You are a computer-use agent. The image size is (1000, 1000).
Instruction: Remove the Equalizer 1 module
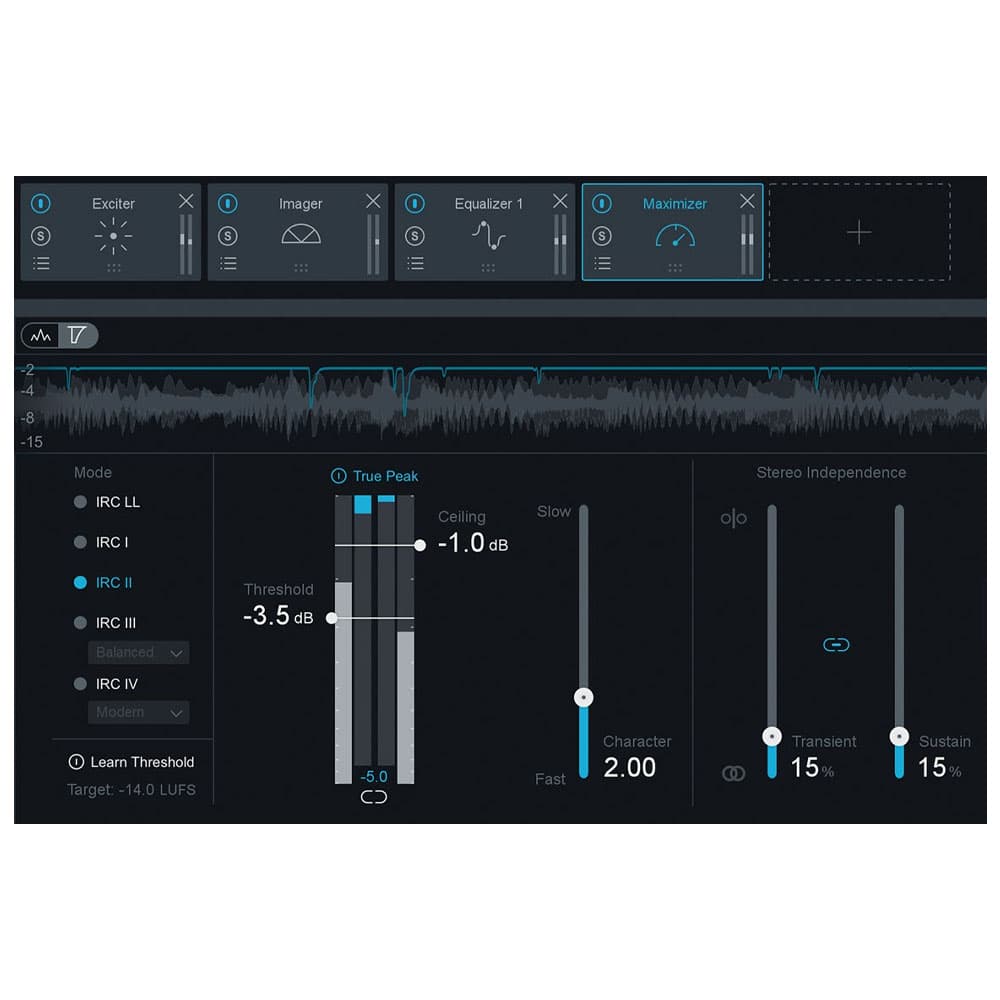[560, 201]
